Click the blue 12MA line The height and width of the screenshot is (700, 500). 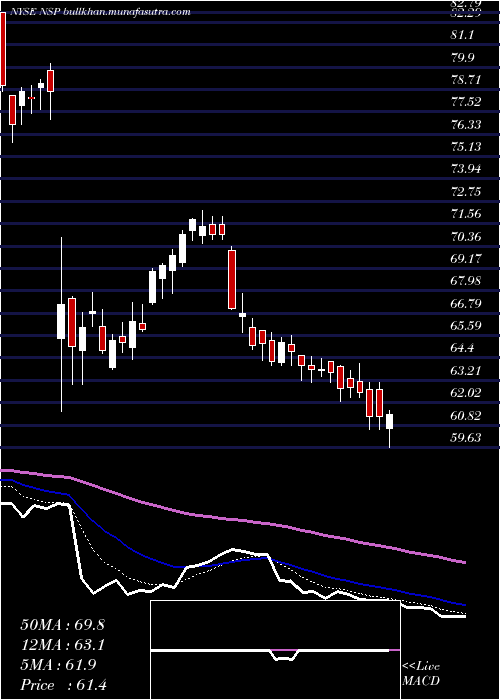pyautogui.click(x=232, y=562)
